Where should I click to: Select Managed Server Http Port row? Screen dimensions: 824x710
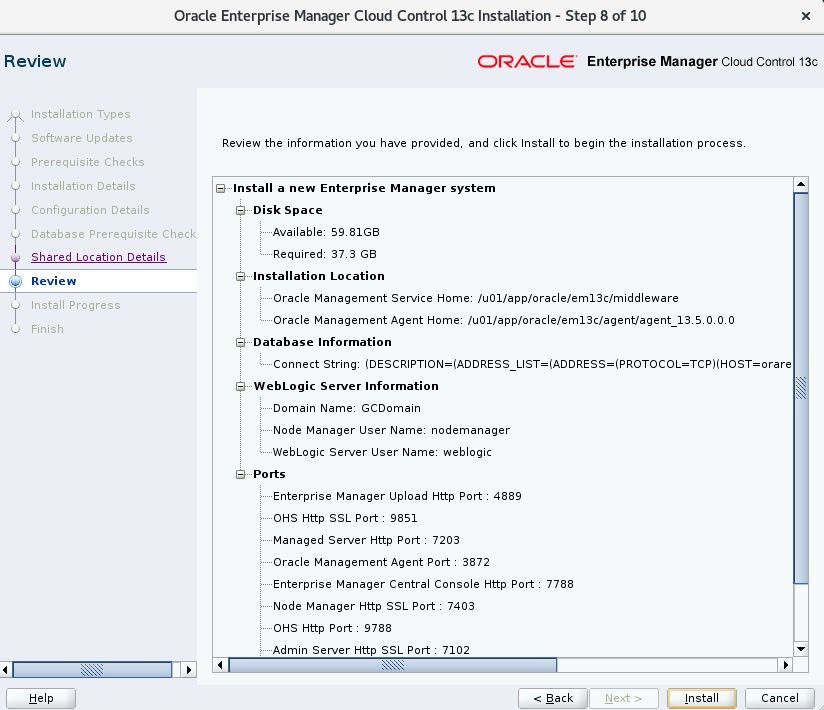coord(366,541)
